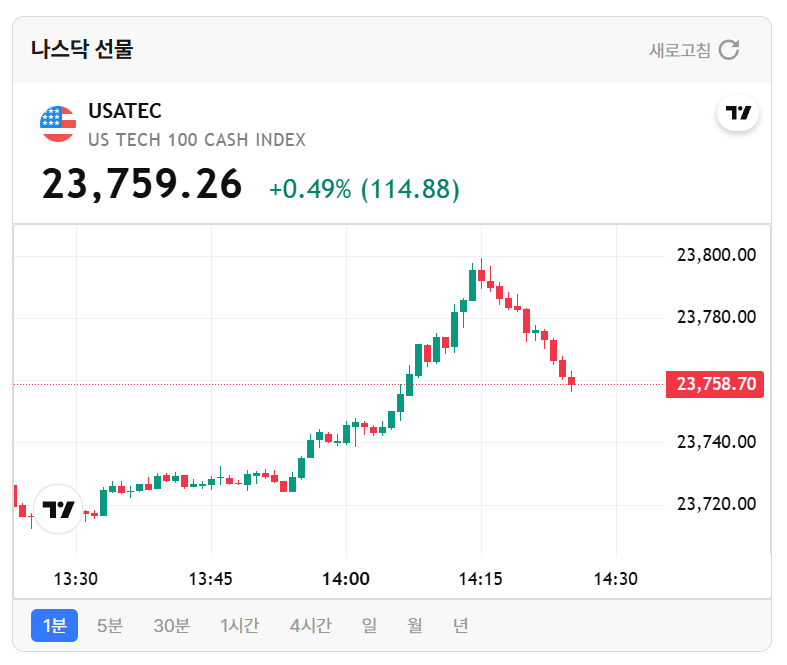The image size is (787, 665).
Task: Switch chart to 일 (daily) view
Action: 369,626
